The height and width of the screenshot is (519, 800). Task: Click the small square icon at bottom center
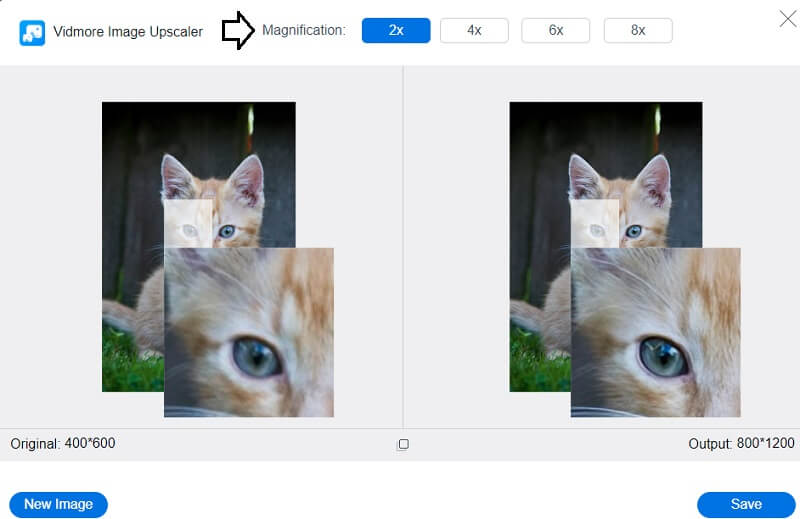[403, 444]
